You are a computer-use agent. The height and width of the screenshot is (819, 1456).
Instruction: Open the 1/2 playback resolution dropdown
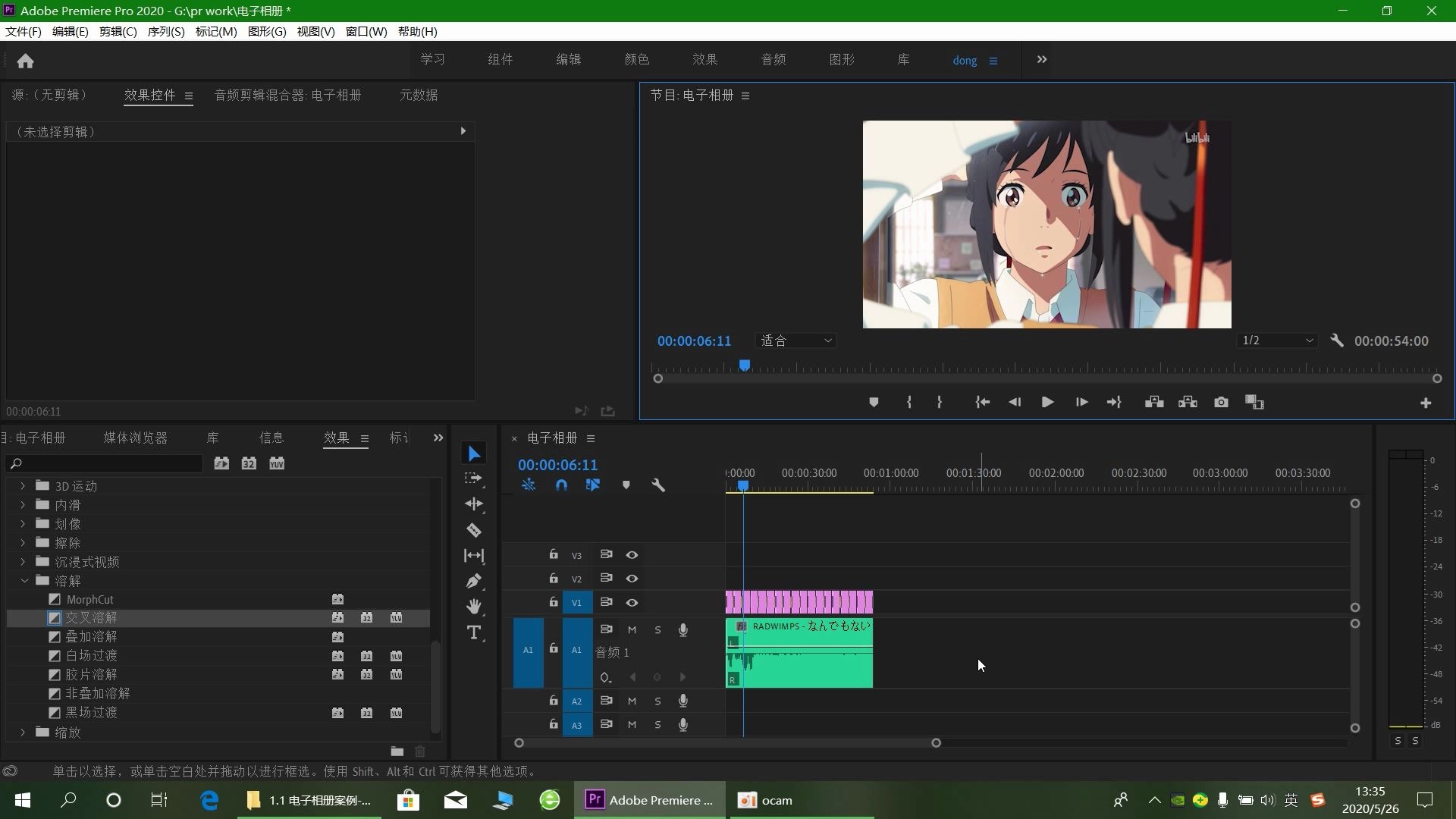[1277, 340]
